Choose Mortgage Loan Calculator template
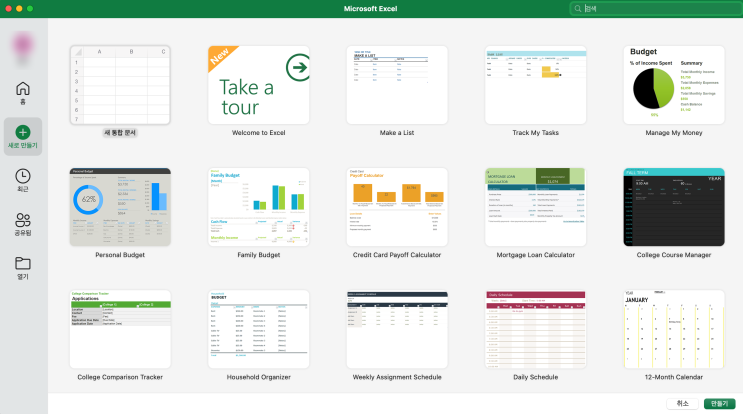Viewport: 743px width, 414px height. [x=535, y=207]
